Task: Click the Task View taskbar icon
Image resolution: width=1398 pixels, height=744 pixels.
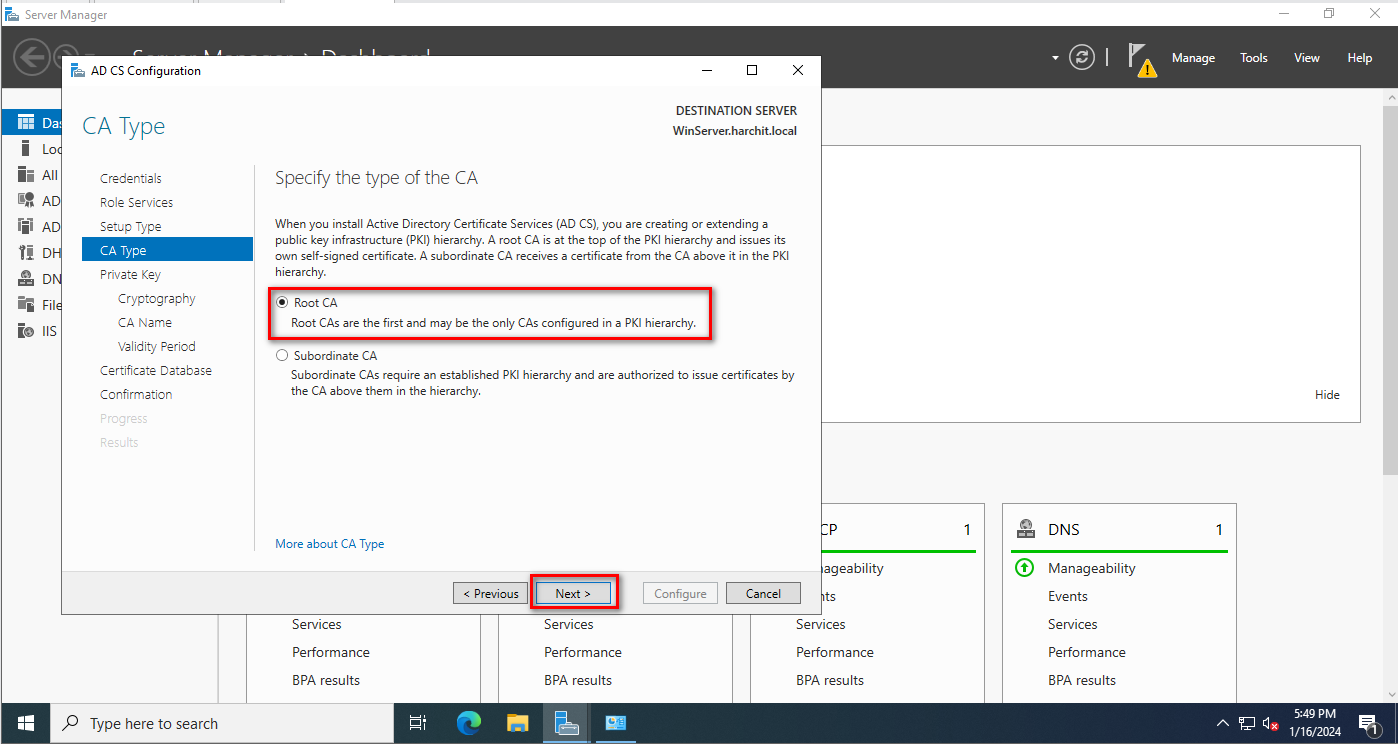Action: [x=418, y=723]
